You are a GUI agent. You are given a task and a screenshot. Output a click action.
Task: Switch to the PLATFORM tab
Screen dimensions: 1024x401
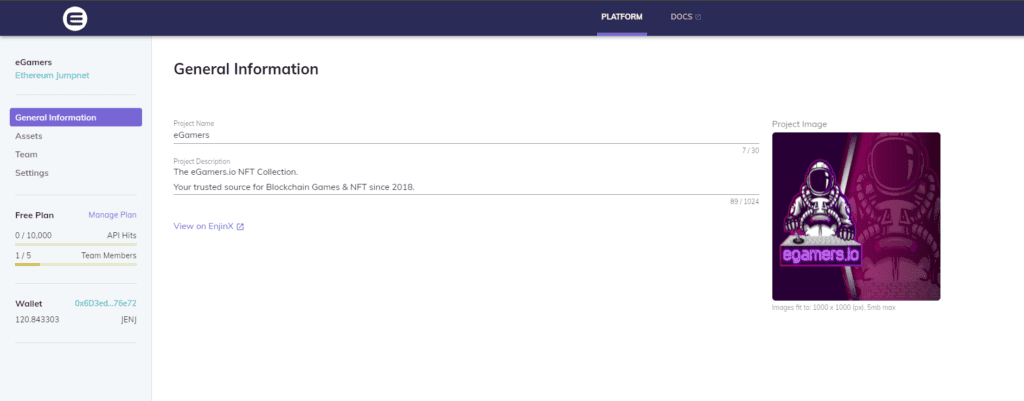tap(622, 17)
